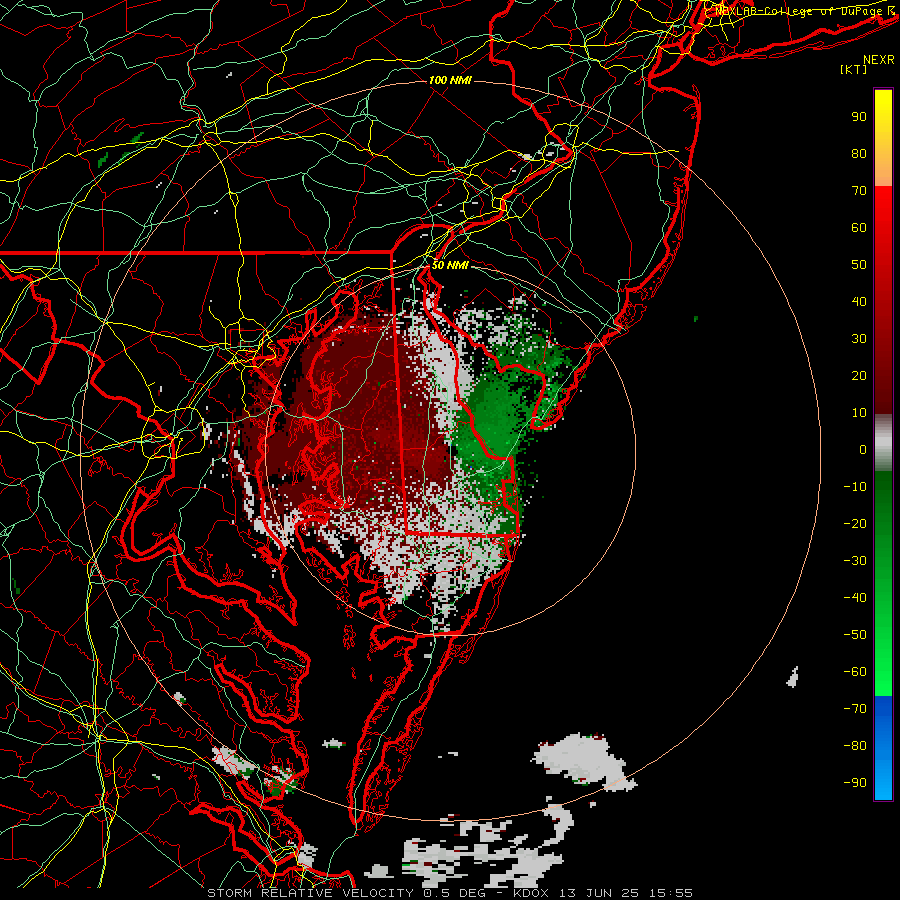Click the "50 NMI" range ring label
The image size is (900, 900).
point(450,265)
